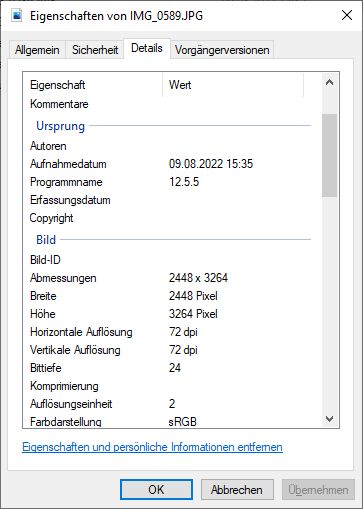
Task: Click the image file icon in title bar
Action: 16,15
